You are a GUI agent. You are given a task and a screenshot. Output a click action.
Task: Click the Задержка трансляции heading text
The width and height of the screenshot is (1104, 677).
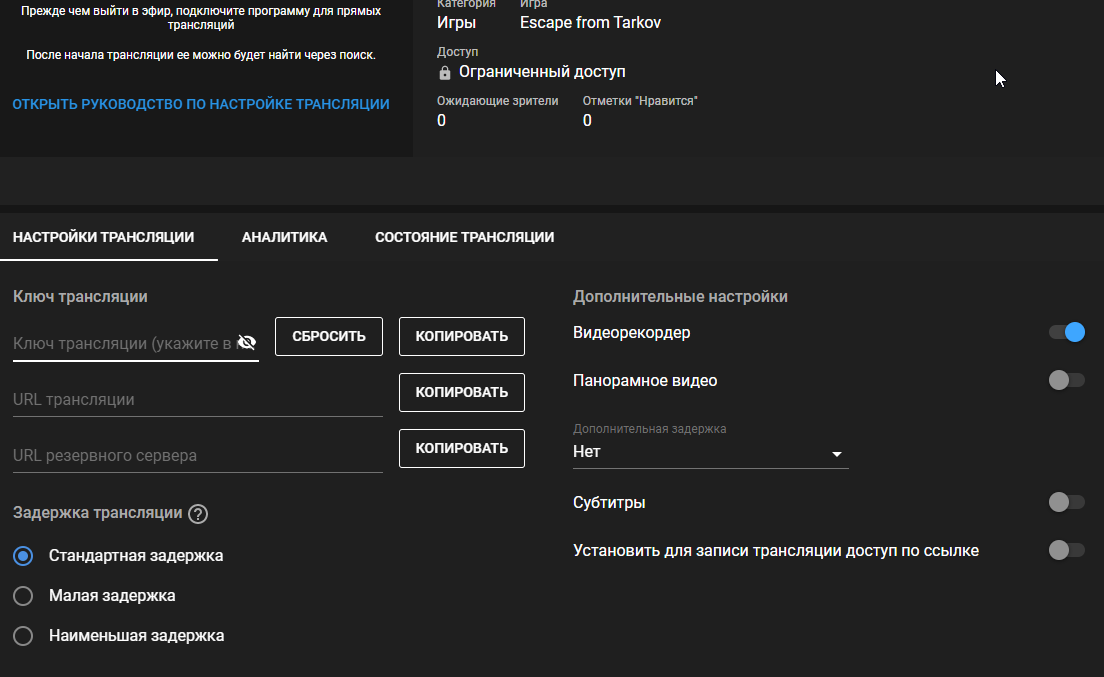[97, 513]
